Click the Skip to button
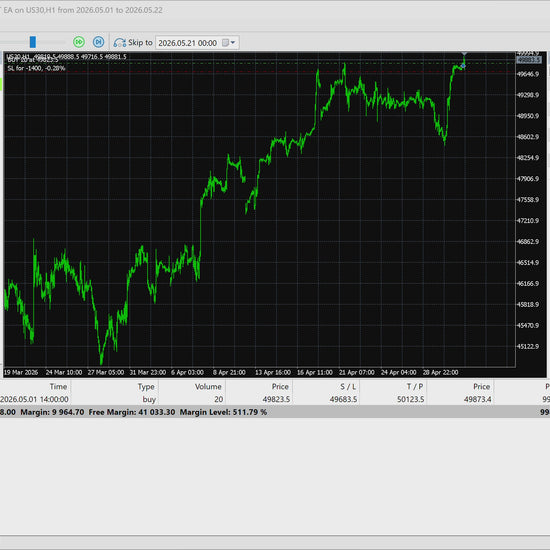Image resolution: width=550 pixels, height=550 pixels. 133,43
